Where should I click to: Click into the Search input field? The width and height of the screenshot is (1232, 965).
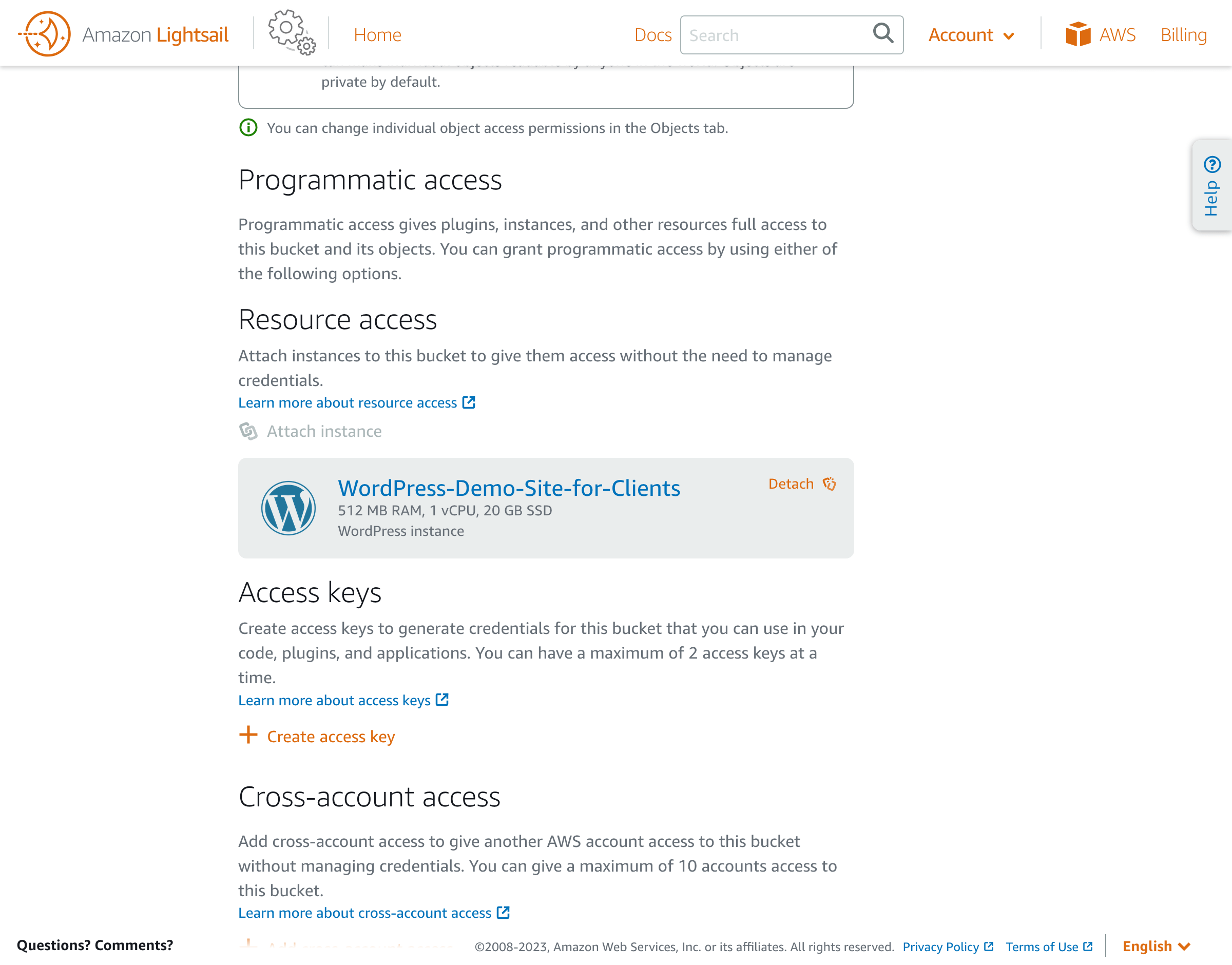(x=774, y=35)
